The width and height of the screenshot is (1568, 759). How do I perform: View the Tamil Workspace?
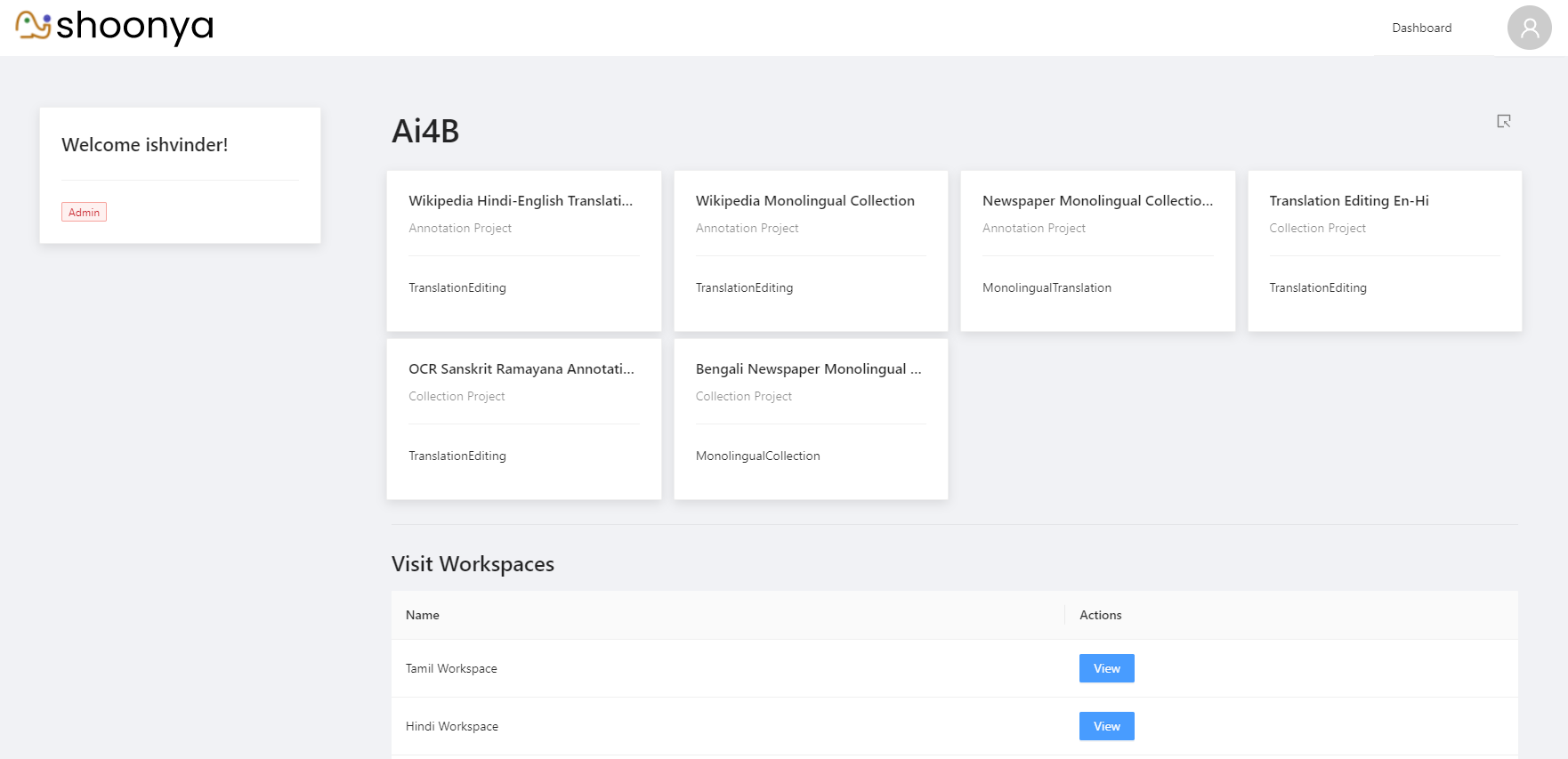(x=1106, y=668)
